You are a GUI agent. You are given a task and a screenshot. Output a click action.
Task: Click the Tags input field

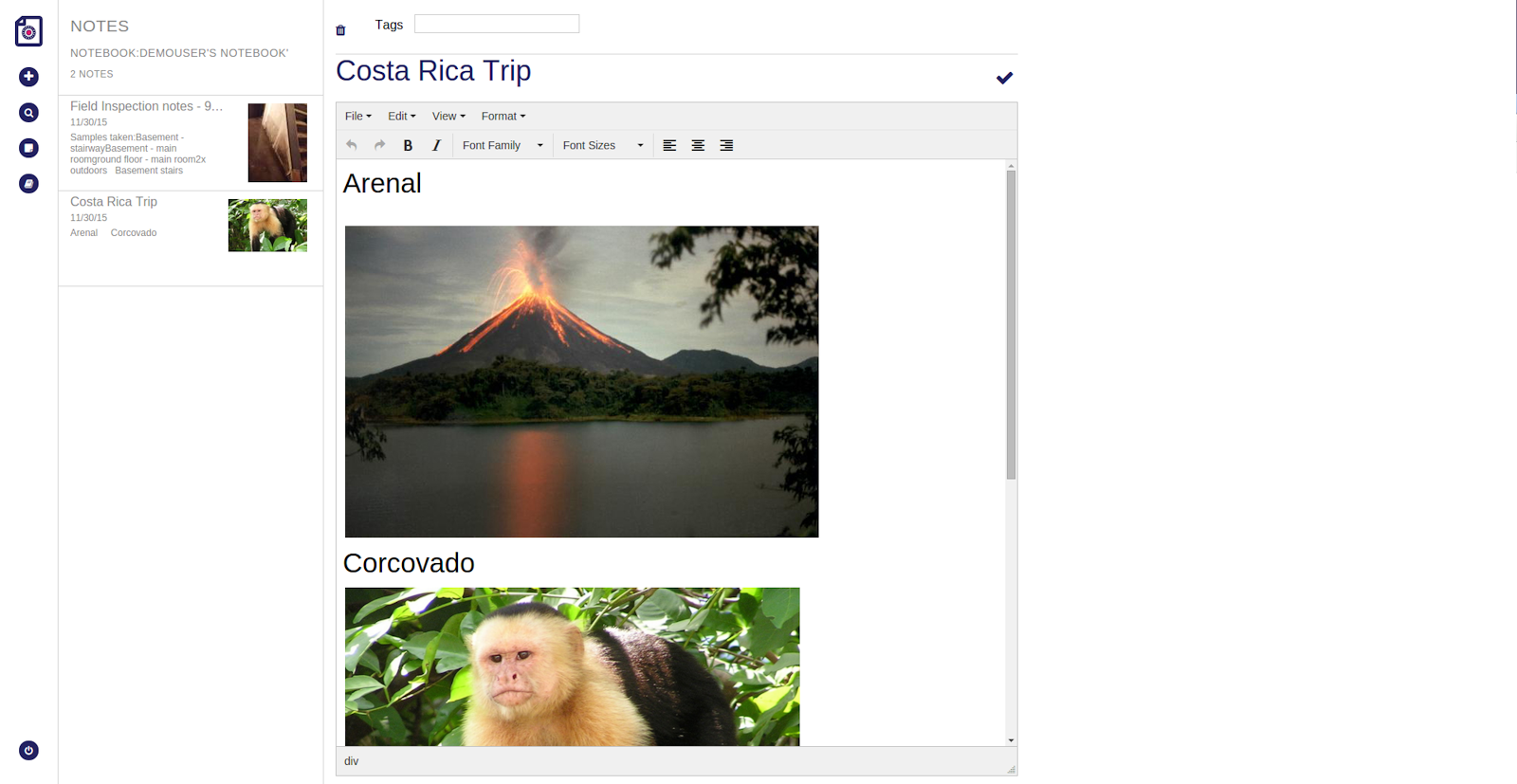point(497,24)
